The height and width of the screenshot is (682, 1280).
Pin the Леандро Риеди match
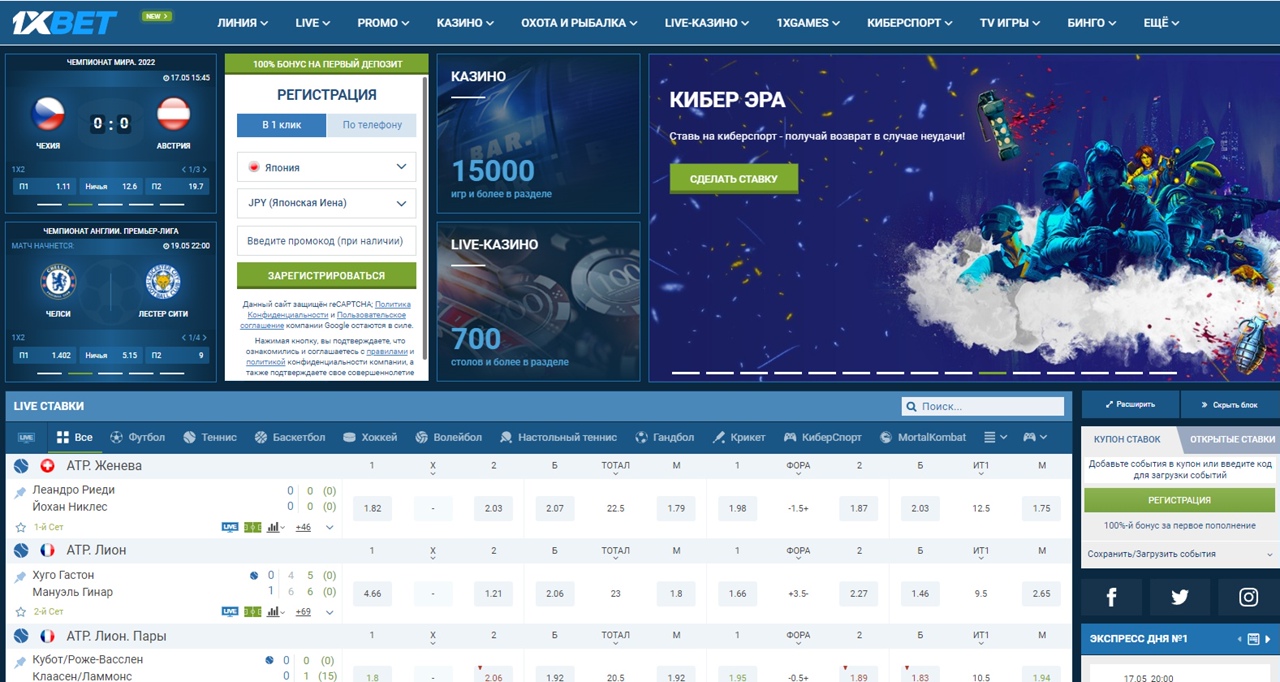pyautogui.click(x=20, y=493)
